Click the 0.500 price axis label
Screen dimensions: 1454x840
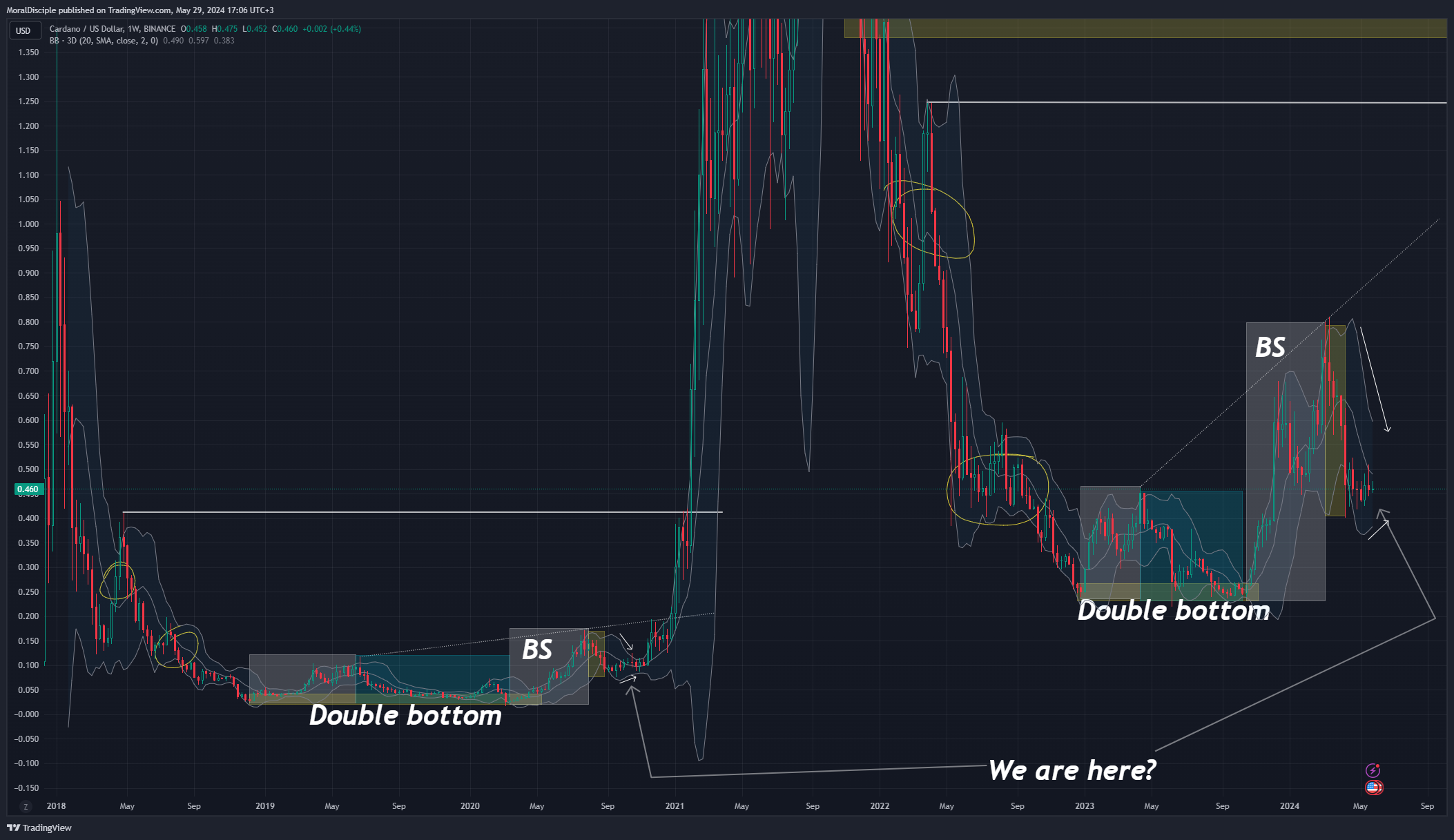coord(28,469)
